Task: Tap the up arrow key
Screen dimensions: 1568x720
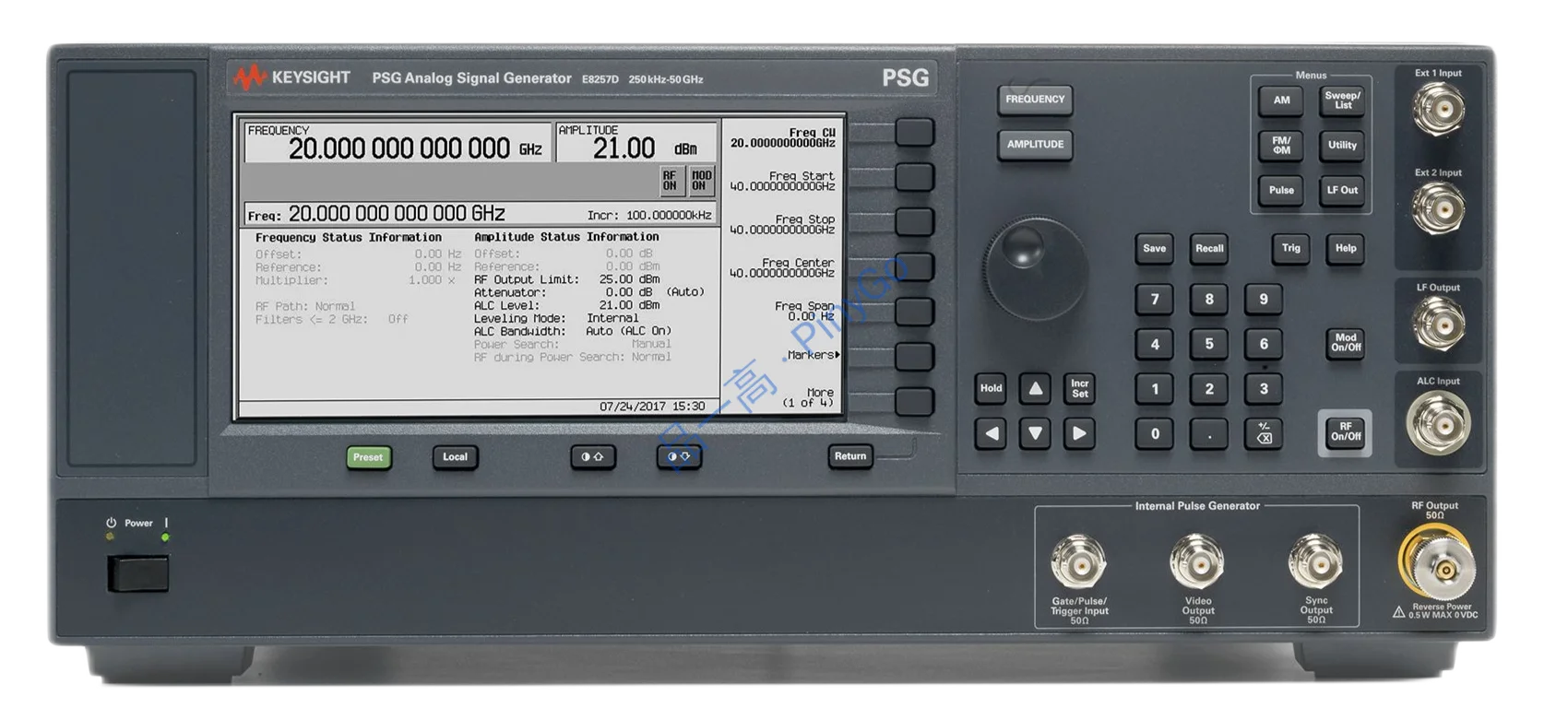Action: coord(1035,389)
